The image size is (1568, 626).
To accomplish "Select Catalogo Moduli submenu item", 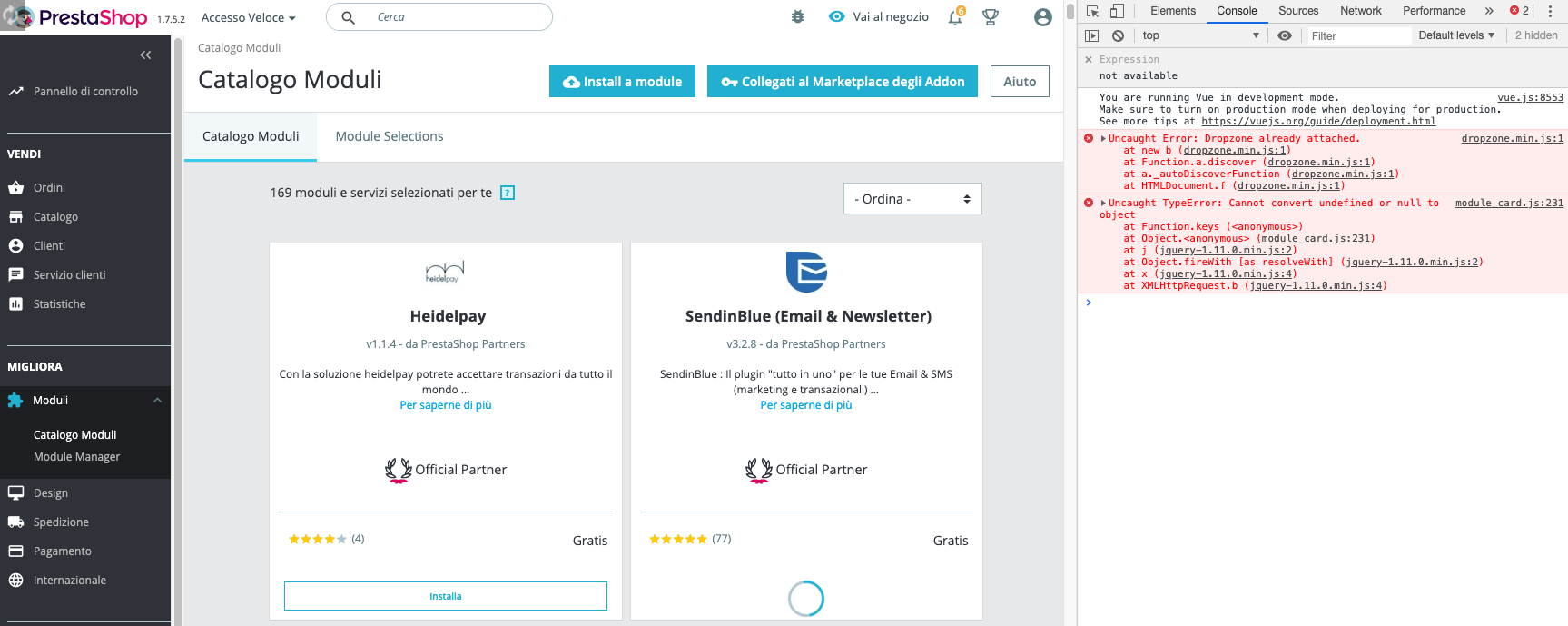I will coord(75,435).
